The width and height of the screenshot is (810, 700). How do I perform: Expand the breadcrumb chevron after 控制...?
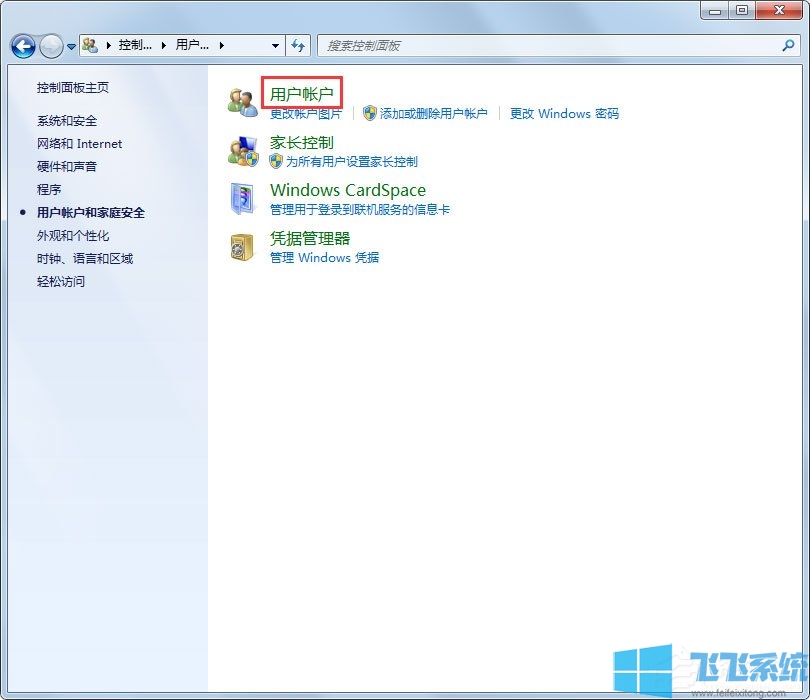(162, 46)
